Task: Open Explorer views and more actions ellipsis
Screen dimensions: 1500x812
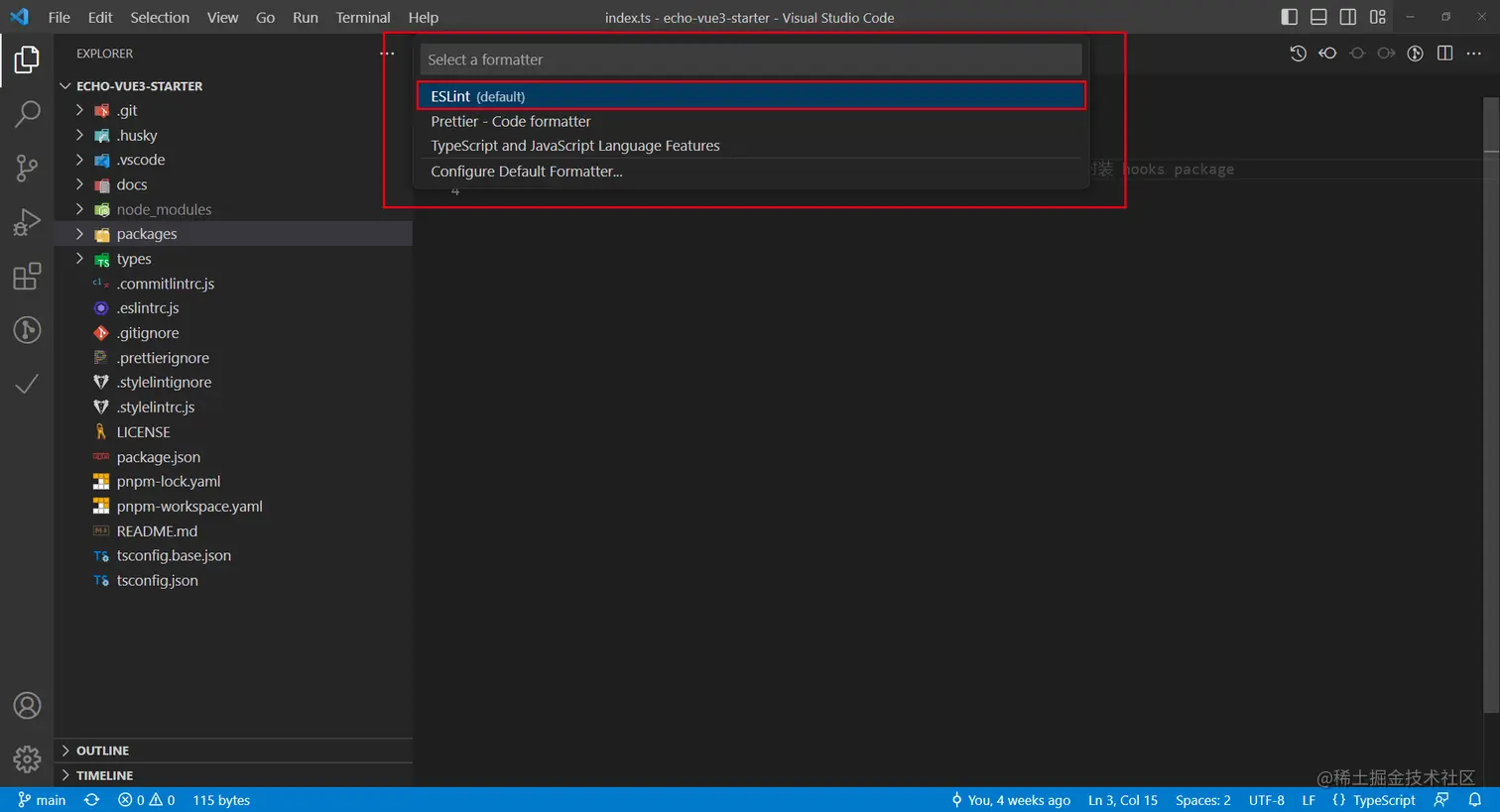Action: [387, 54]
